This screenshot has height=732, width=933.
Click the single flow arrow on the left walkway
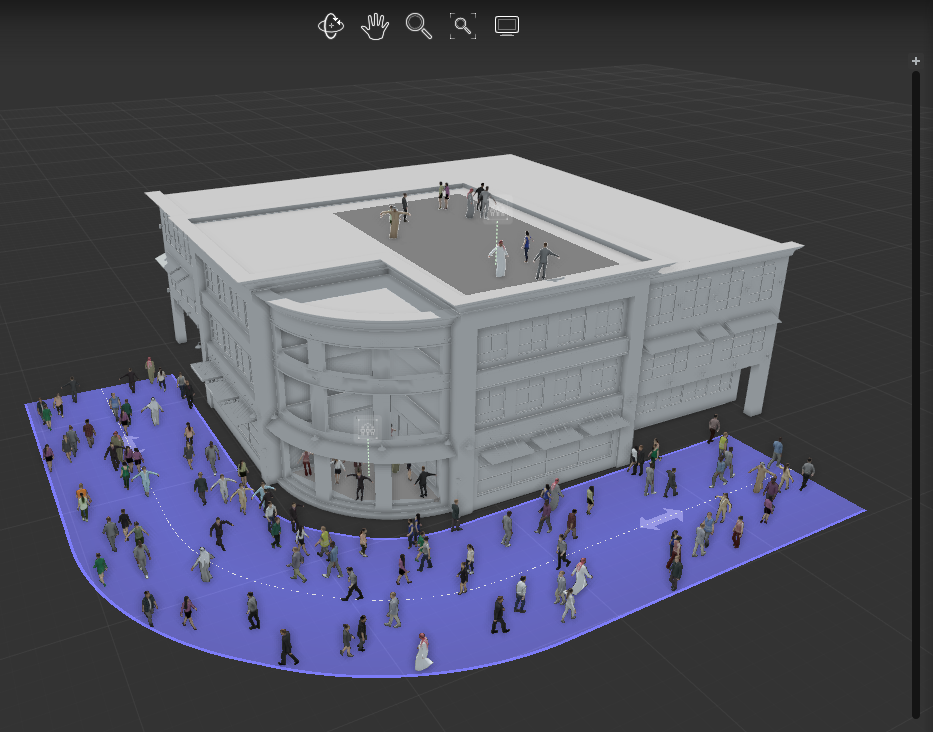(x=129, y=443)
